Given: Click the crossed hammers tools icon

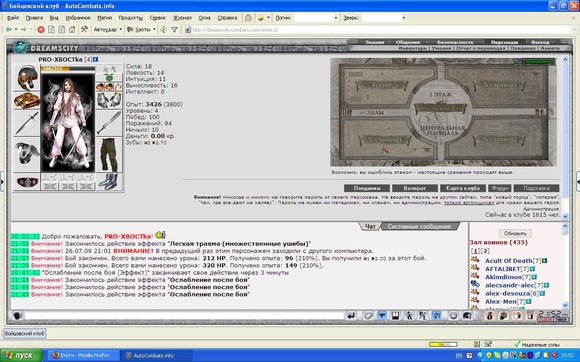Looking at the screenshot, I should pos(84,29).
